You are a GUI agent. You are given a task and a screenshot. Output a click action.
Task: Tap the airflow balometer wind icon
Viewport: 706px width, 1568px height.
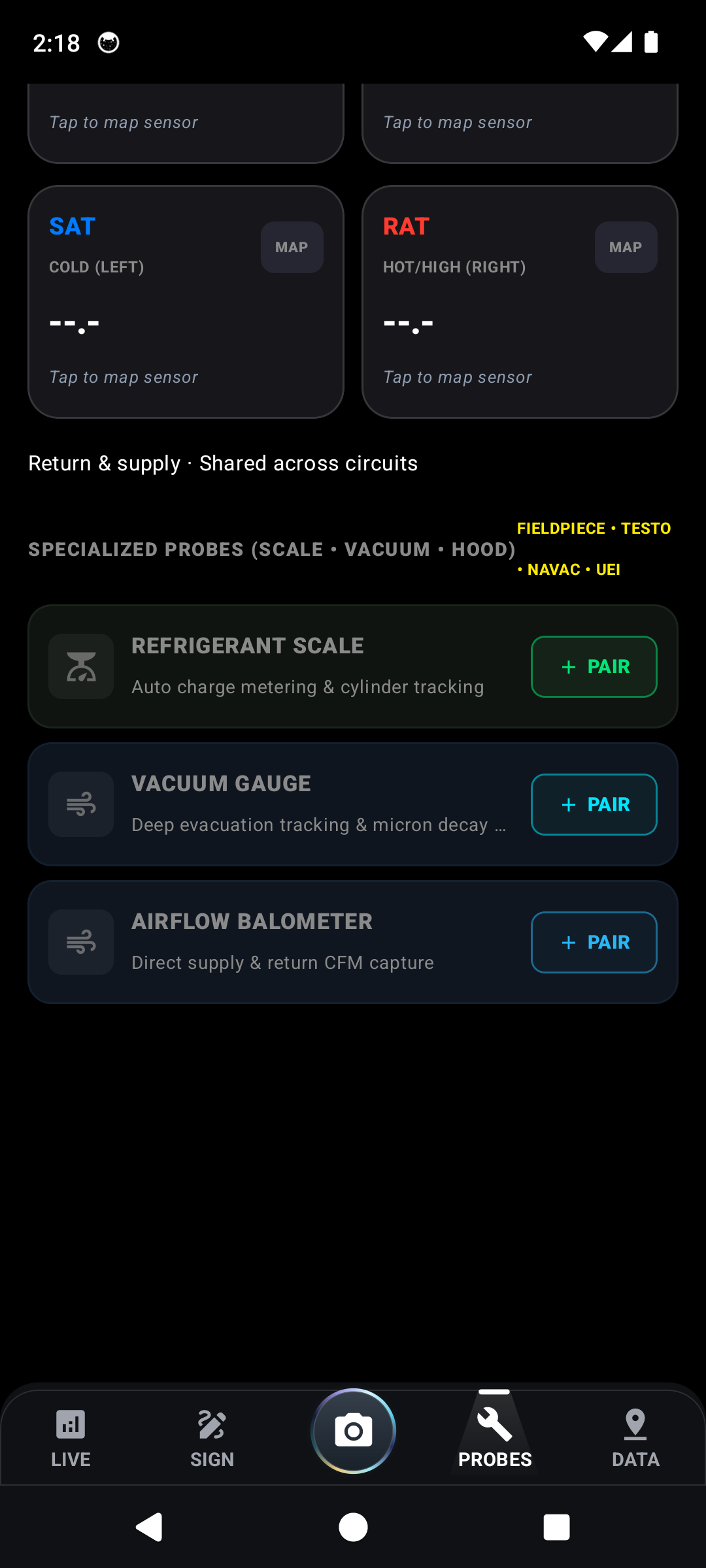pos(81,942)
